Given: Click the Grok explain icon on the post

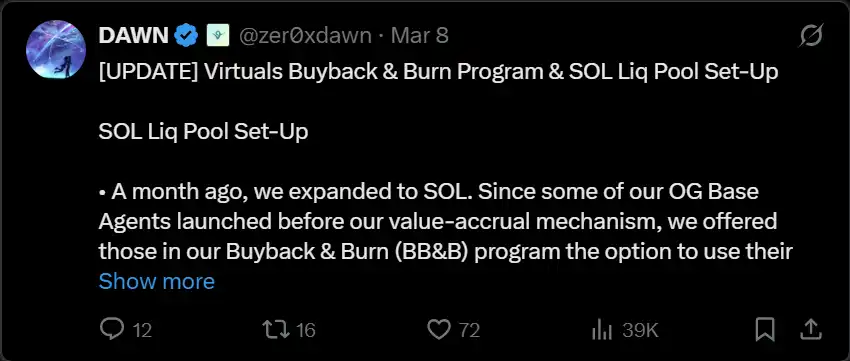Looking at the screenshot, I should 812,36.
